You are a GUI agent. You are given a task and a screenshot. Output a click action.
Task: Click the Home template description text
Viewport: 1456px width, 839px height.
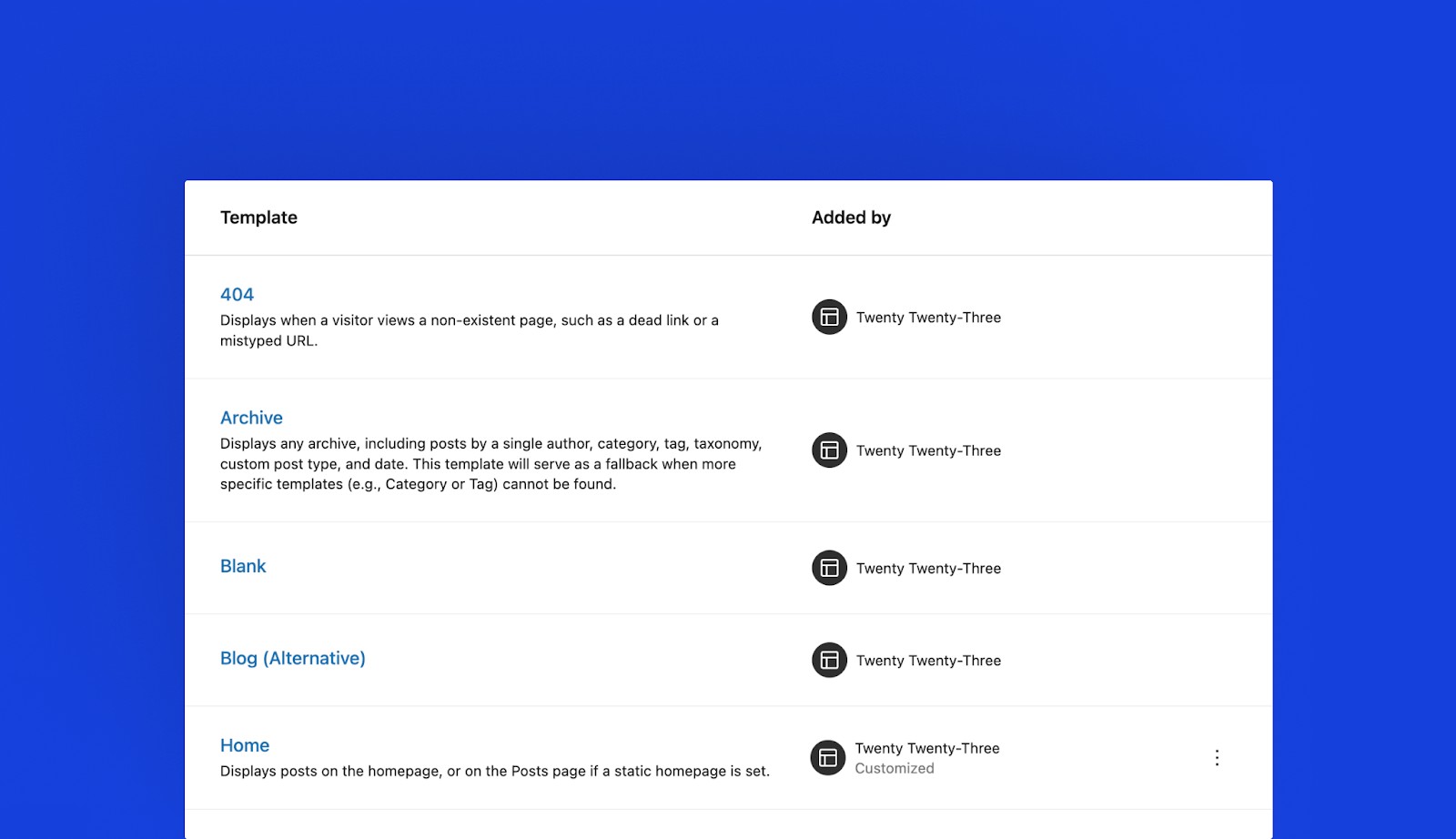click(494, 772)
